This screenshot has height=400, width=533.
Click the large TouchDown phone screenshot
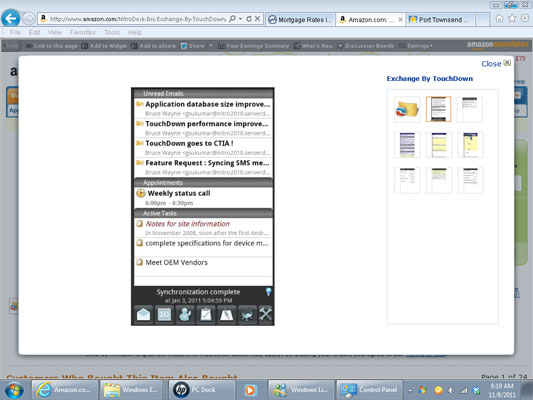(203, 207)
